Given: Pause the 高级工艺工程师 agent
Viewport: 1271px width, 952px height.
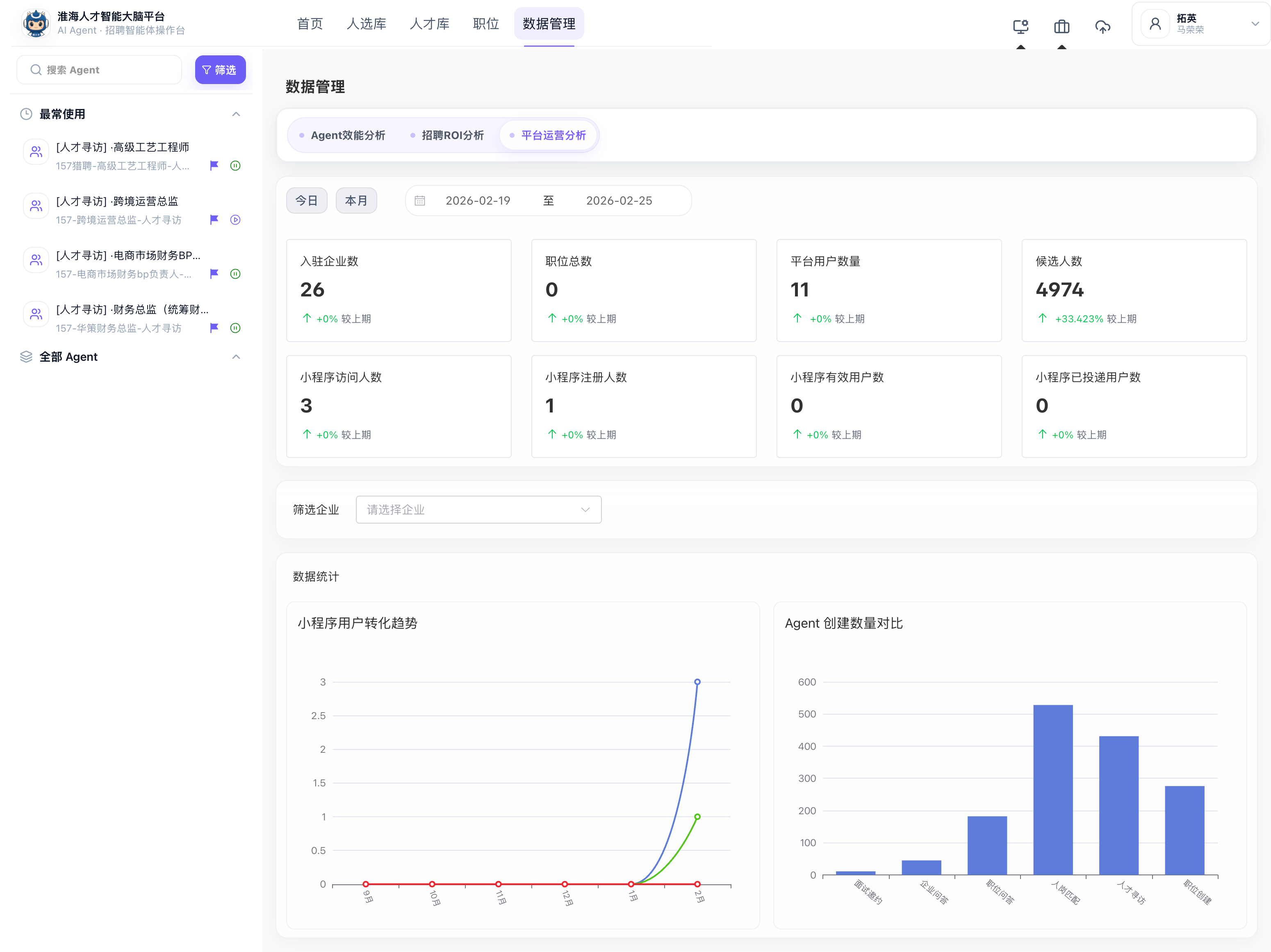Looking at the screenshot, I should coord(235,166).
